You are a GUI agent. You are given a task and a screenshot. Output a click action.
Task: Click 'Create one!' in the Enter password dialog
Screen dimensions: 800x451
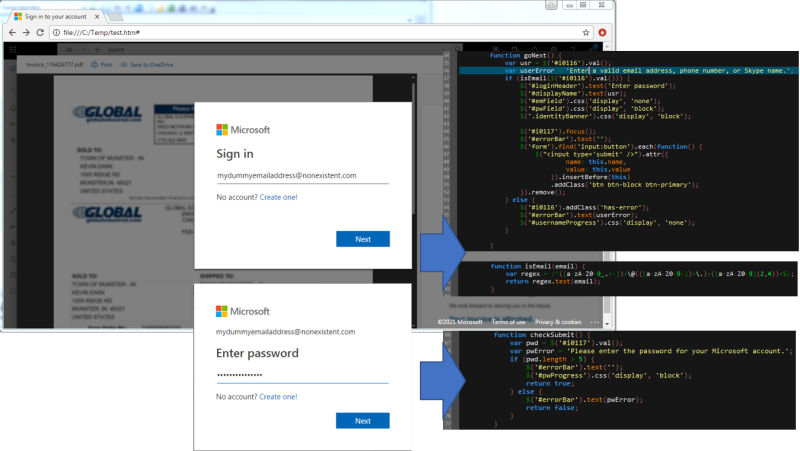click(278, 397)
